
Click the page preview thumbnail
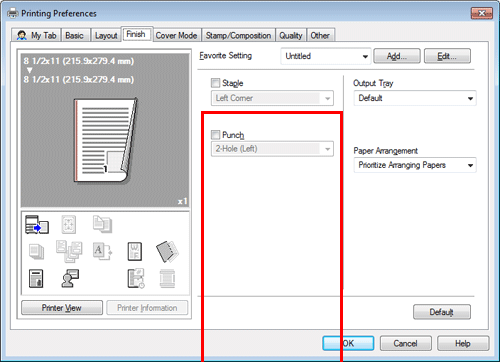coord(105,140)
